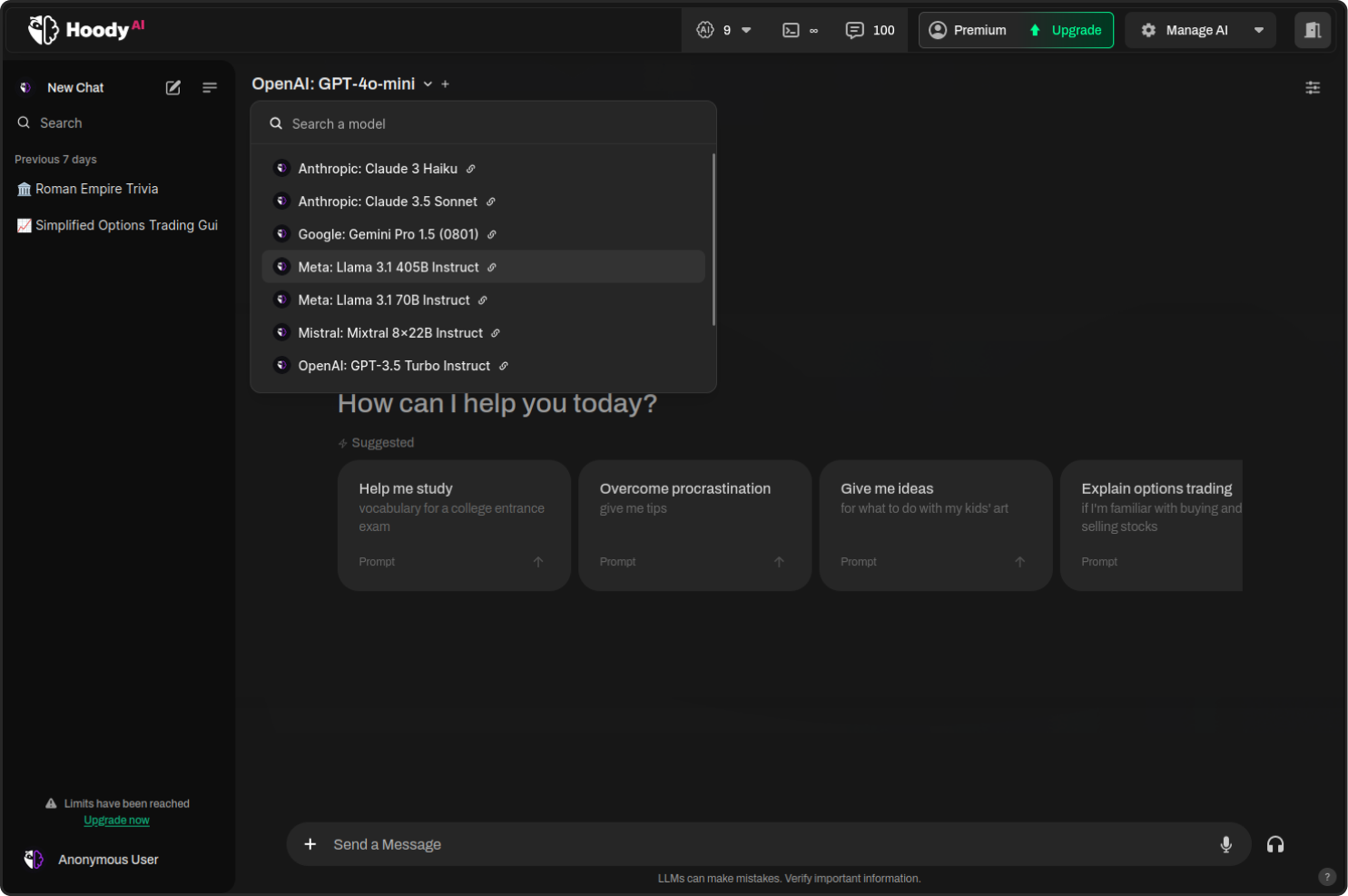Choose the Give me ideas prompt card
1348x896 pixels.
[x=936, y=526]
